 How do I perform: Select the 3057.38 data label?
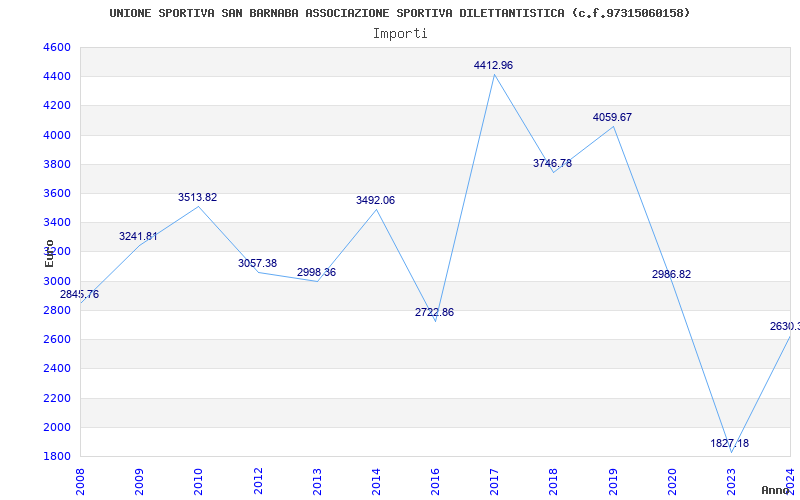click(258, 263)
